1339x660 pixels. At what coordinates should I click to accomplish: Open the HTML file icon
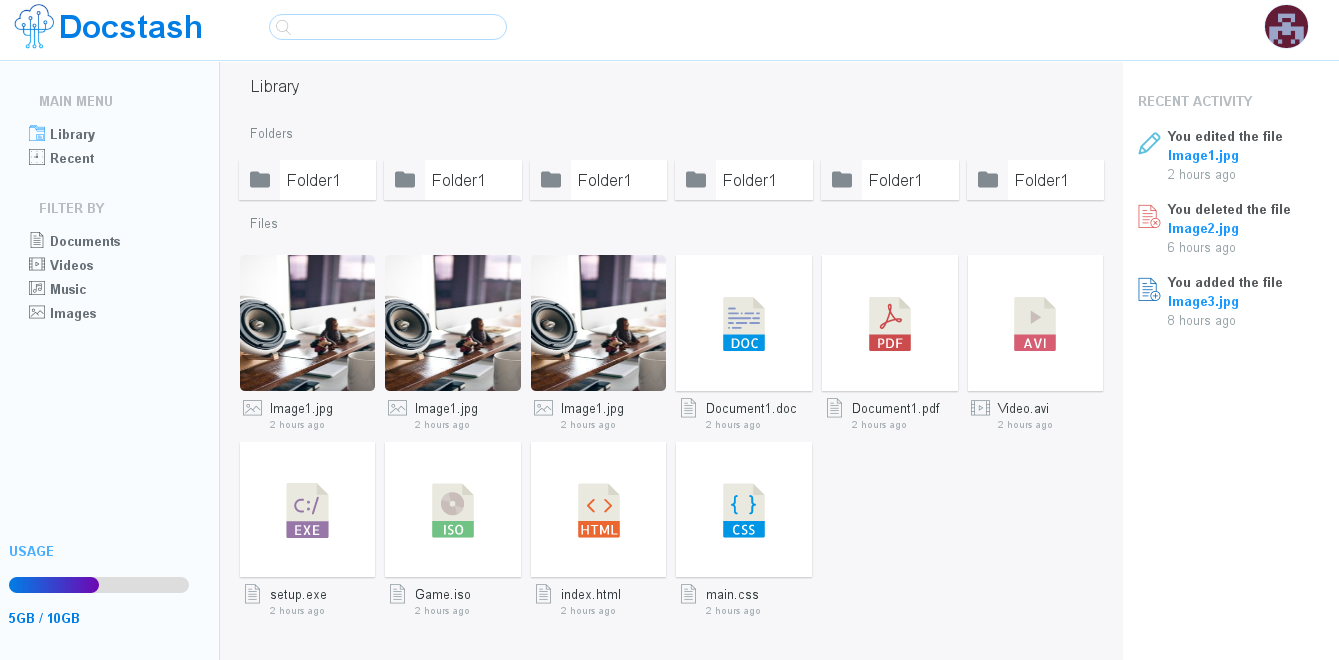tap(598, 511)
